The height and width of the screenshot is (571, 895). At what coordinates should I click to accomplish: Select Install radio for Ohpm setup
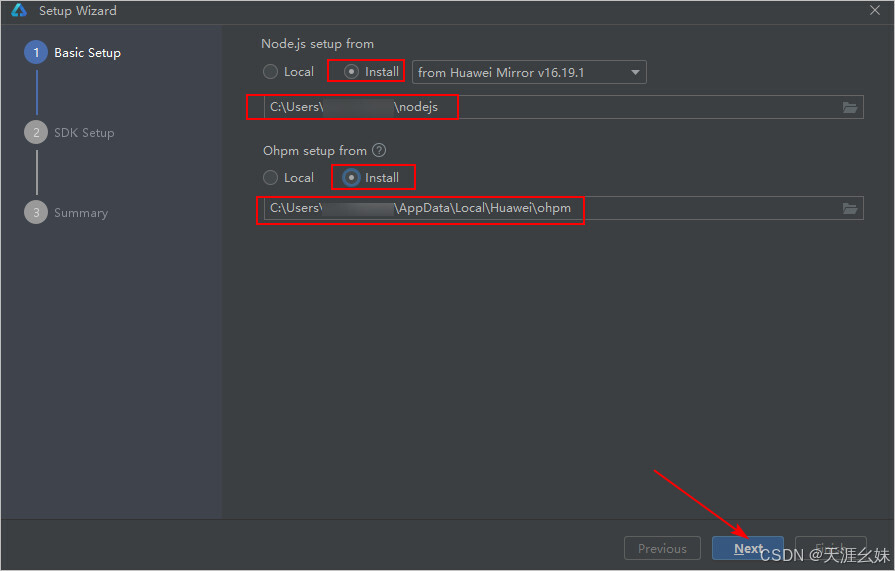point(371,178)
